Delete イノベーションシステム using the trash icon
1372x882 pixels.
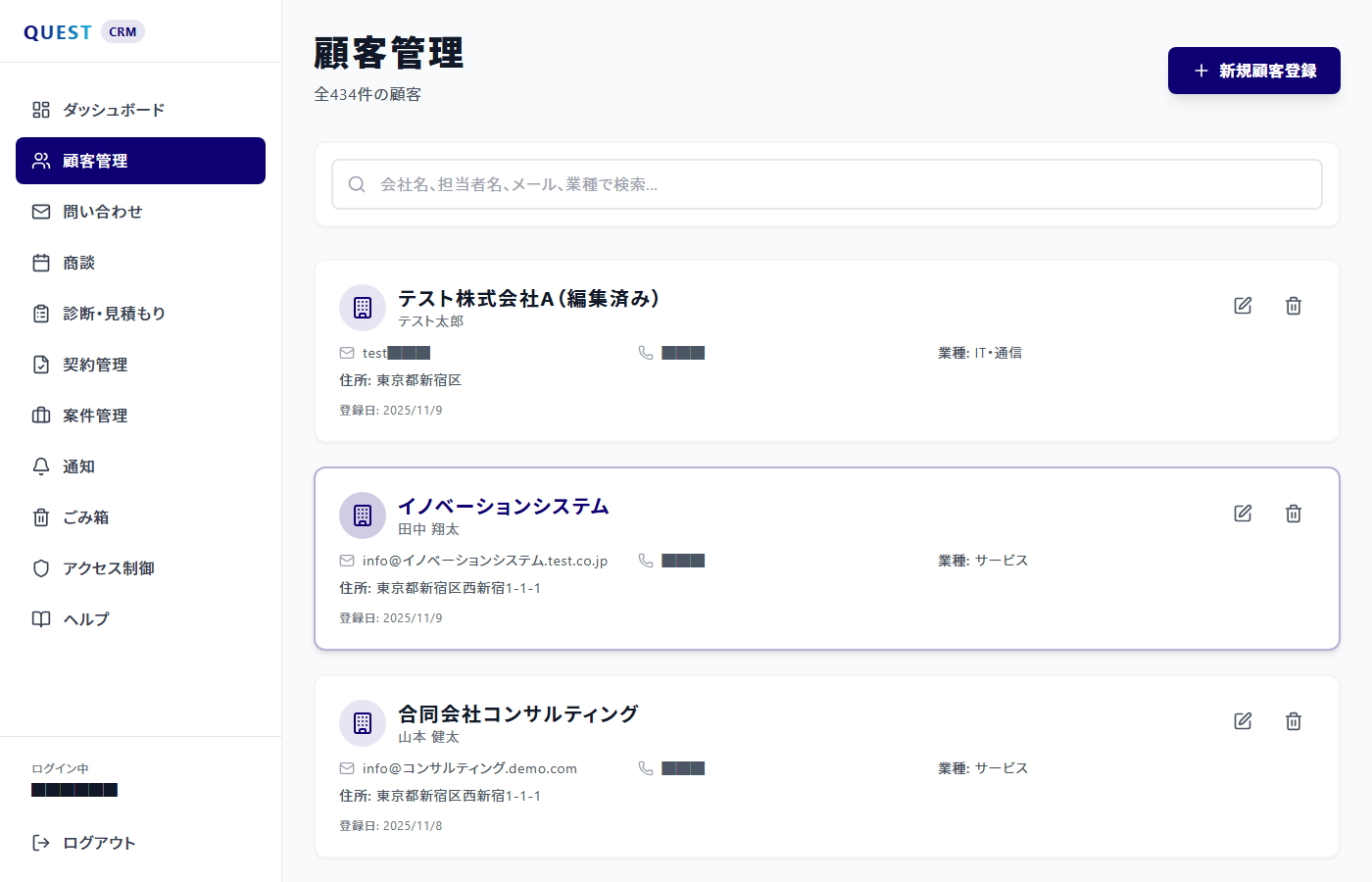click(1293, 513)
